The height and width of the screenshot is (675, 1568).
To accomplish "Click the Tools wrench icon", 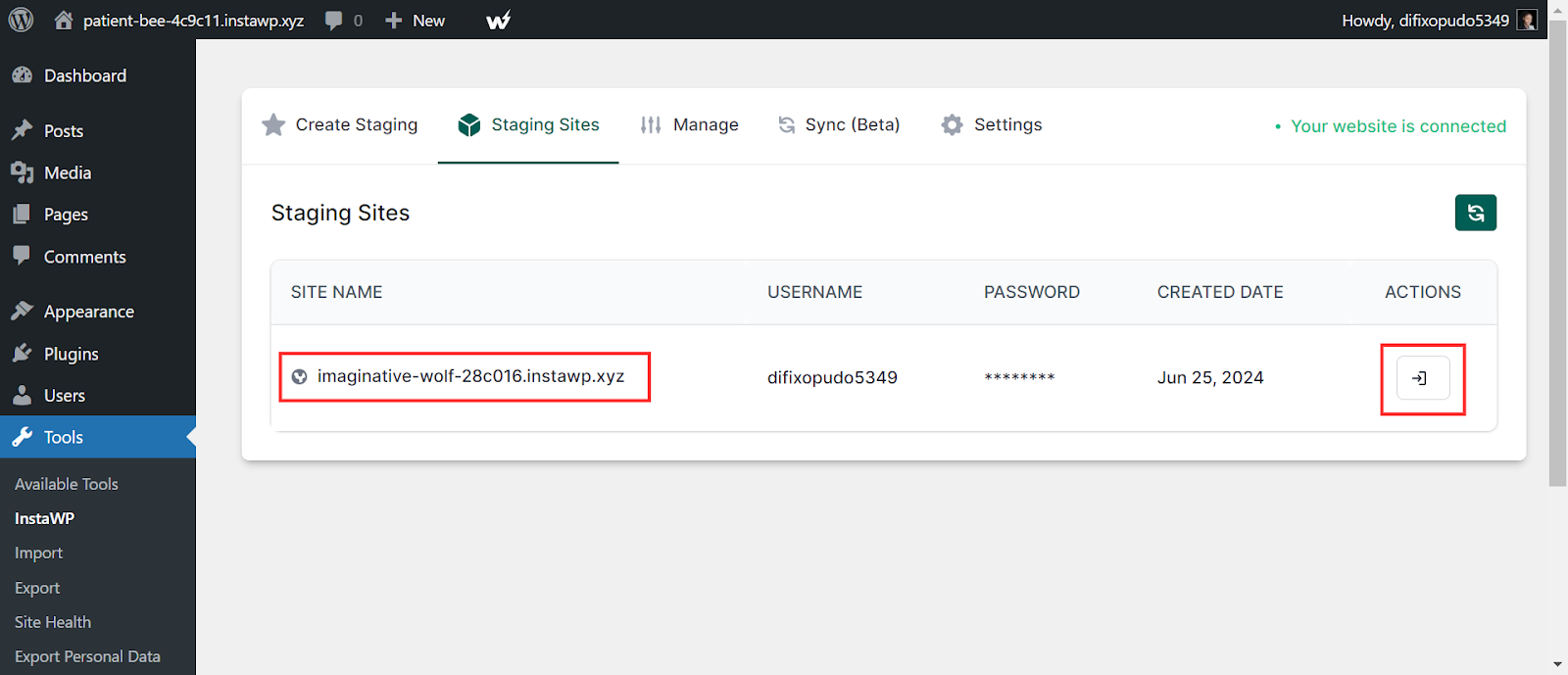I will [23, 437].
